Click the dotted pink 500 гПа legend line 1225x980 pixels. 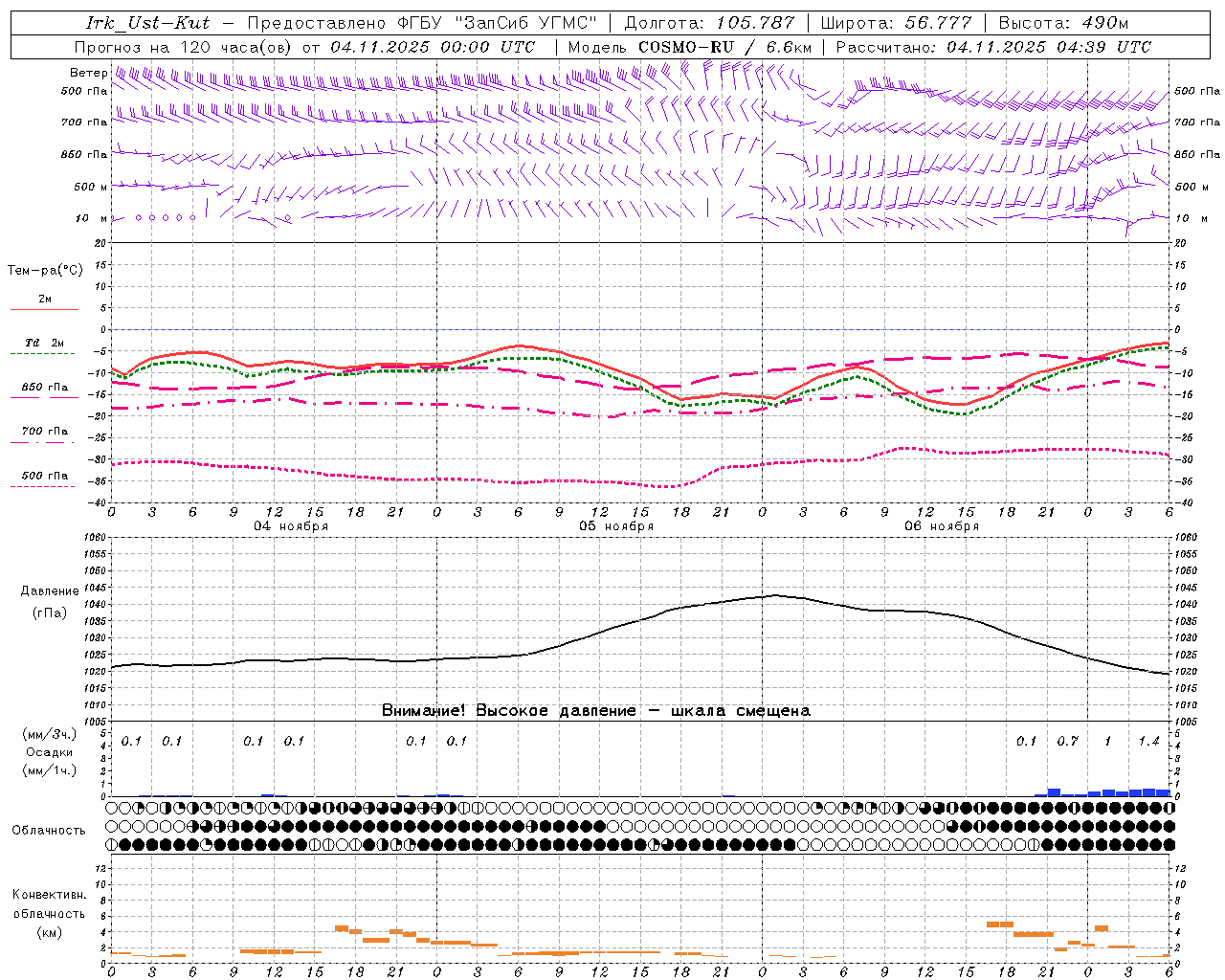click(43, 486)
